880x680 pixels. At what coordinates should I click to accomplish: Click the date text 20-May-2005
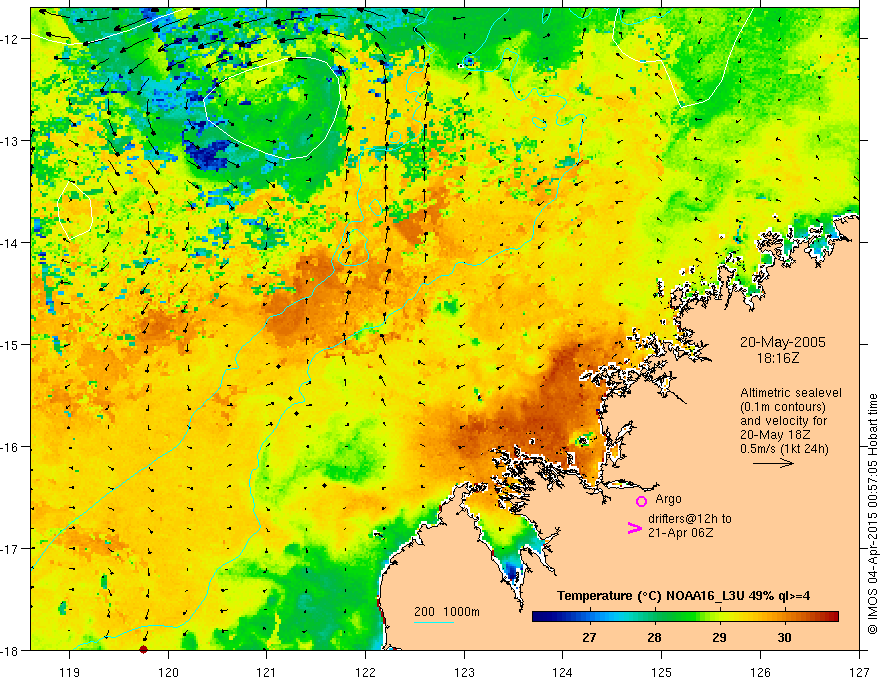tap(782, 342)
